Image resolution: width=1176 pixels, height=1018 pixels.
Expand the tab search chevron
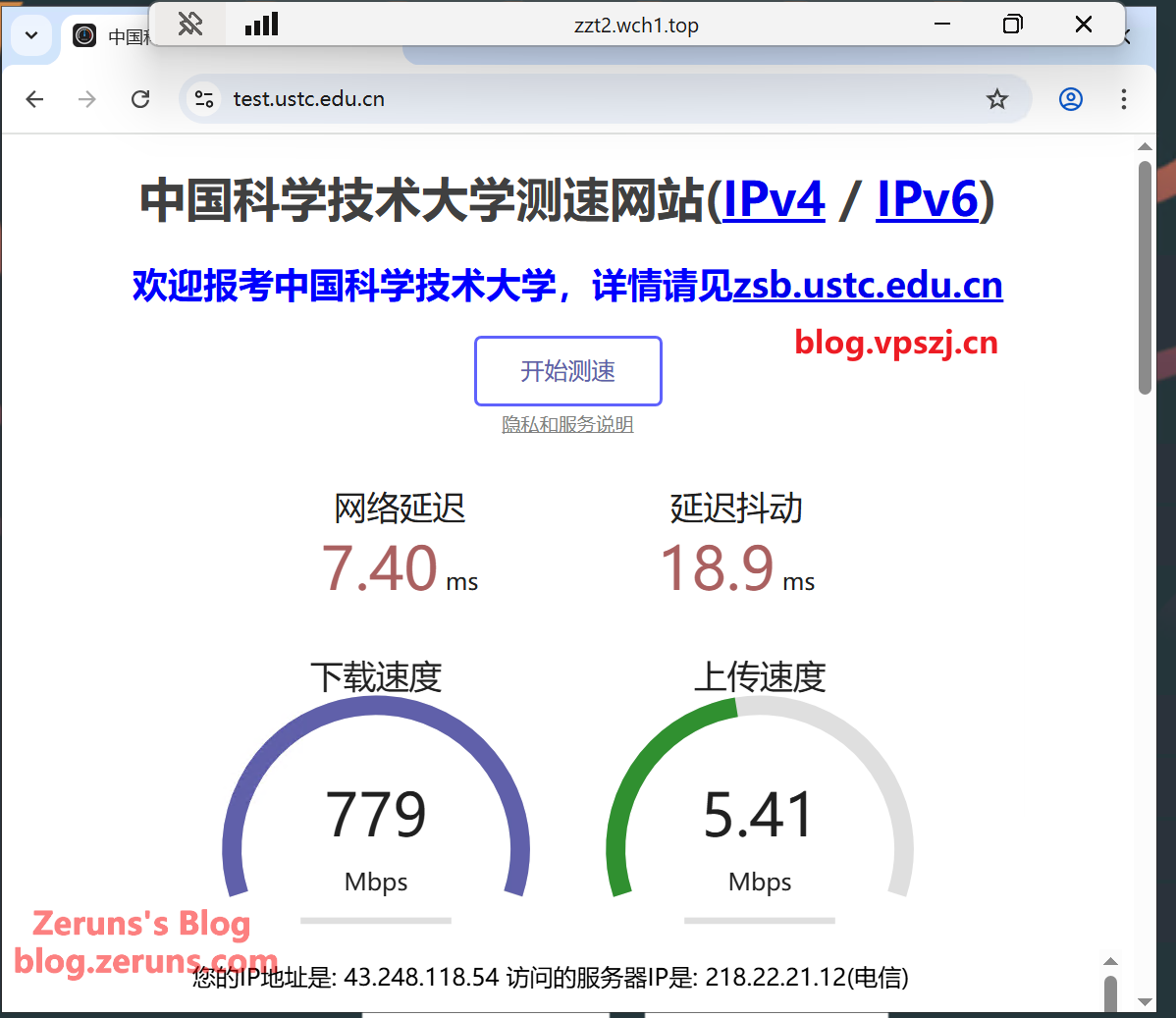coord(31,36)
